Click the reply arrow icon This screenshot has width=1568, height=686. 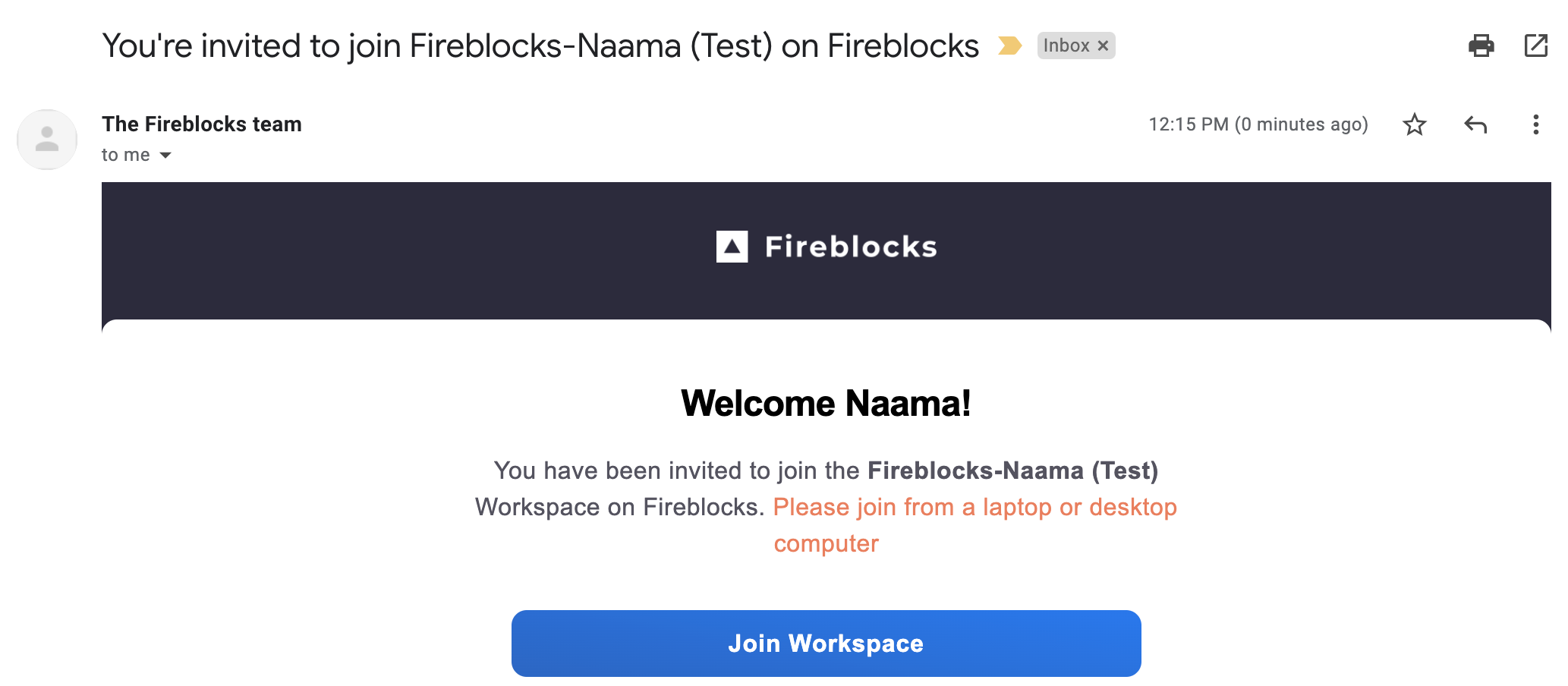1475,124
